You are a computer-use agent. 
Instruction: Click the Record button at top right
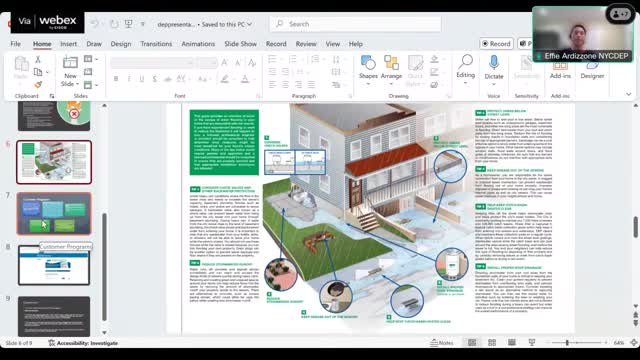click(x=496, y=44)
